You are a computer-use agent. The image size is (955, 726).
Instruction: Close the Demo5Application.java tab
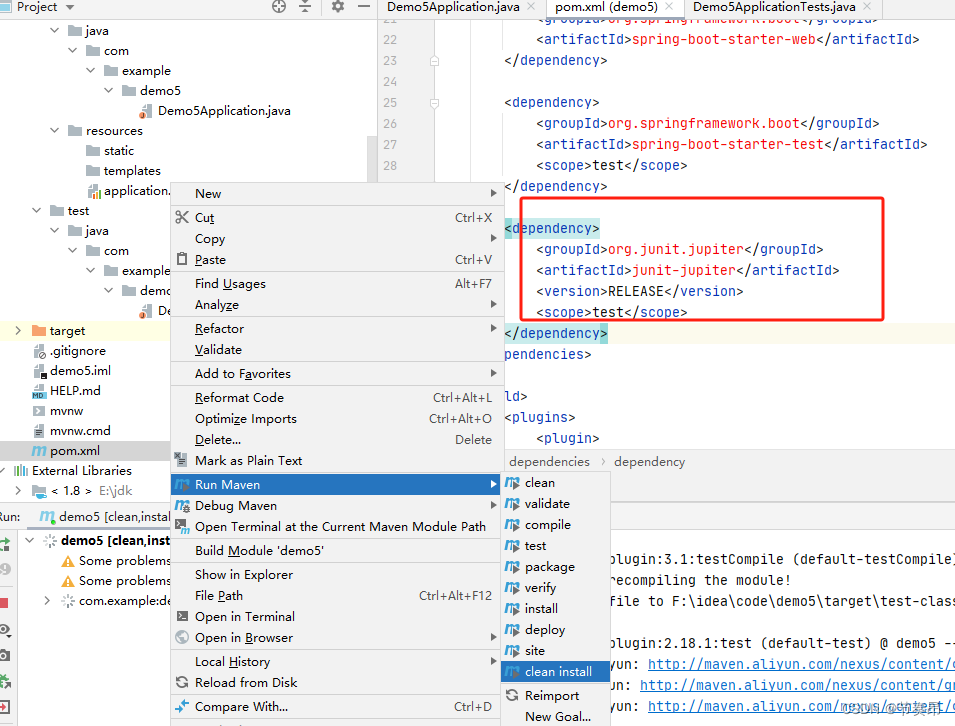(531, 7)
